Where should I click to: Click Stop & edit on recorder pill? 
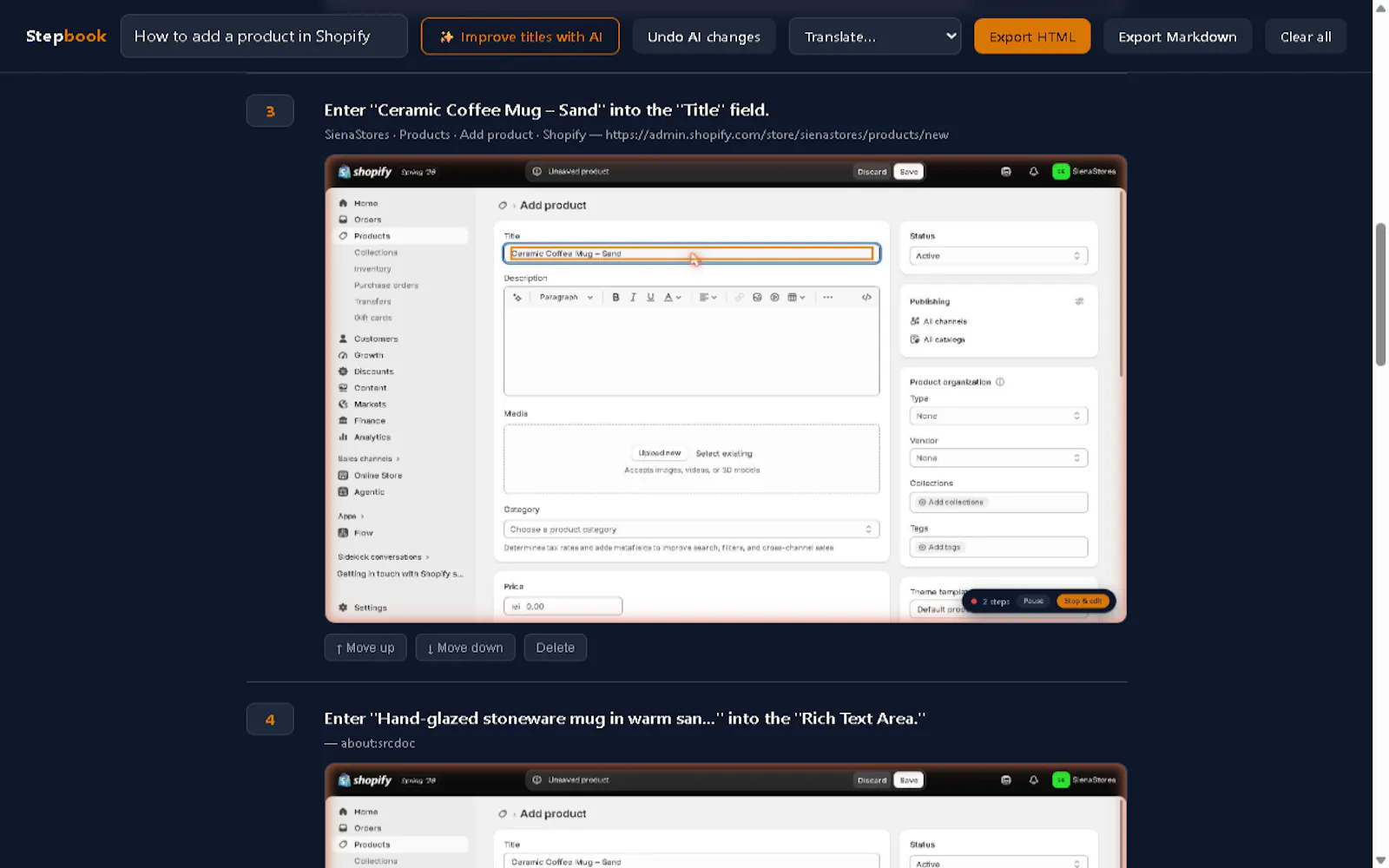[x=1083, y=601]
